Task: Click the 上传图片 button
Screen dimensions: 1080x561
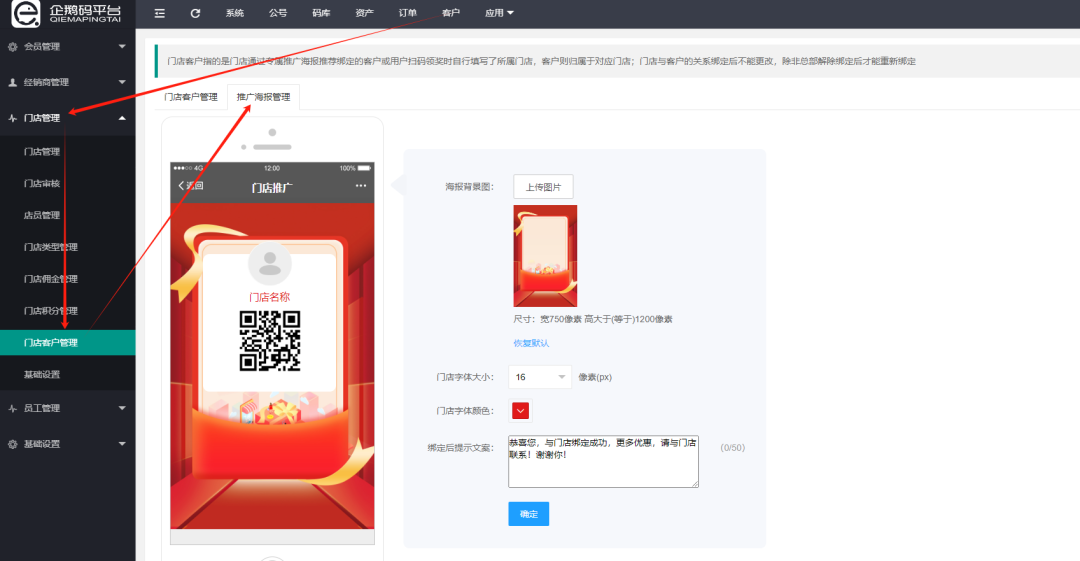Action: click(543, 187)
